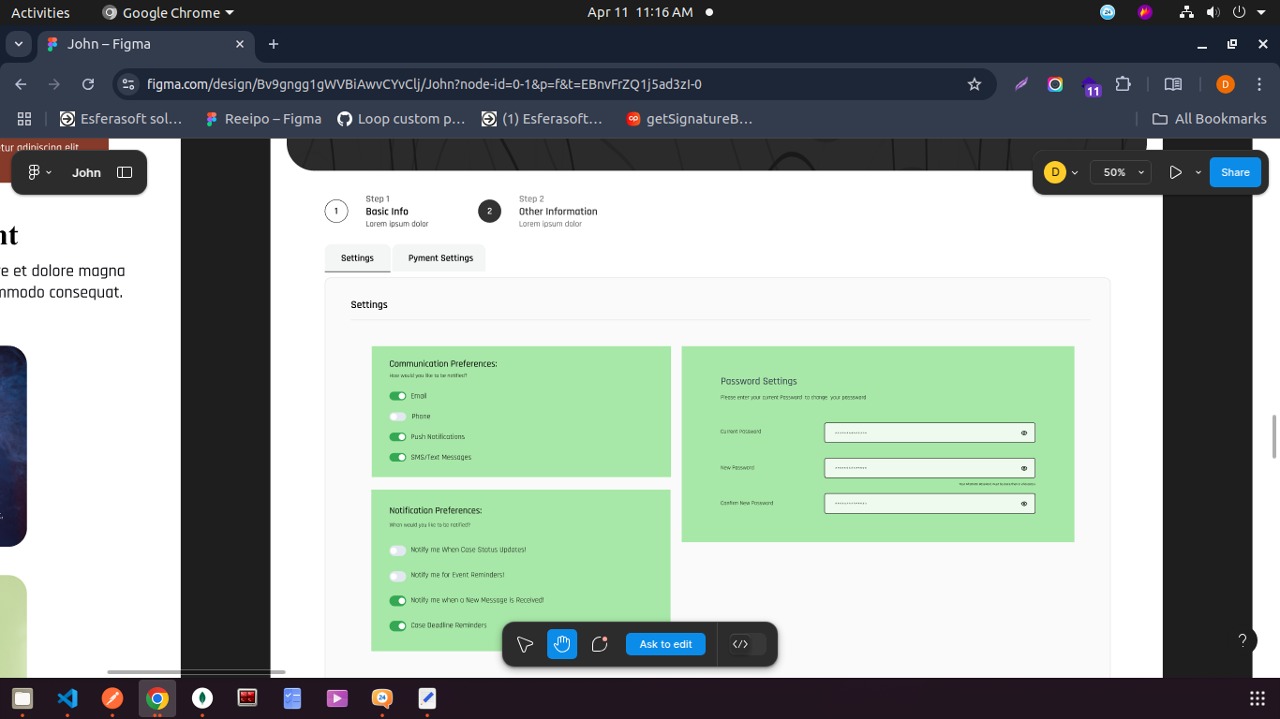Select the Comment bubble tool

tap(600, 644)
